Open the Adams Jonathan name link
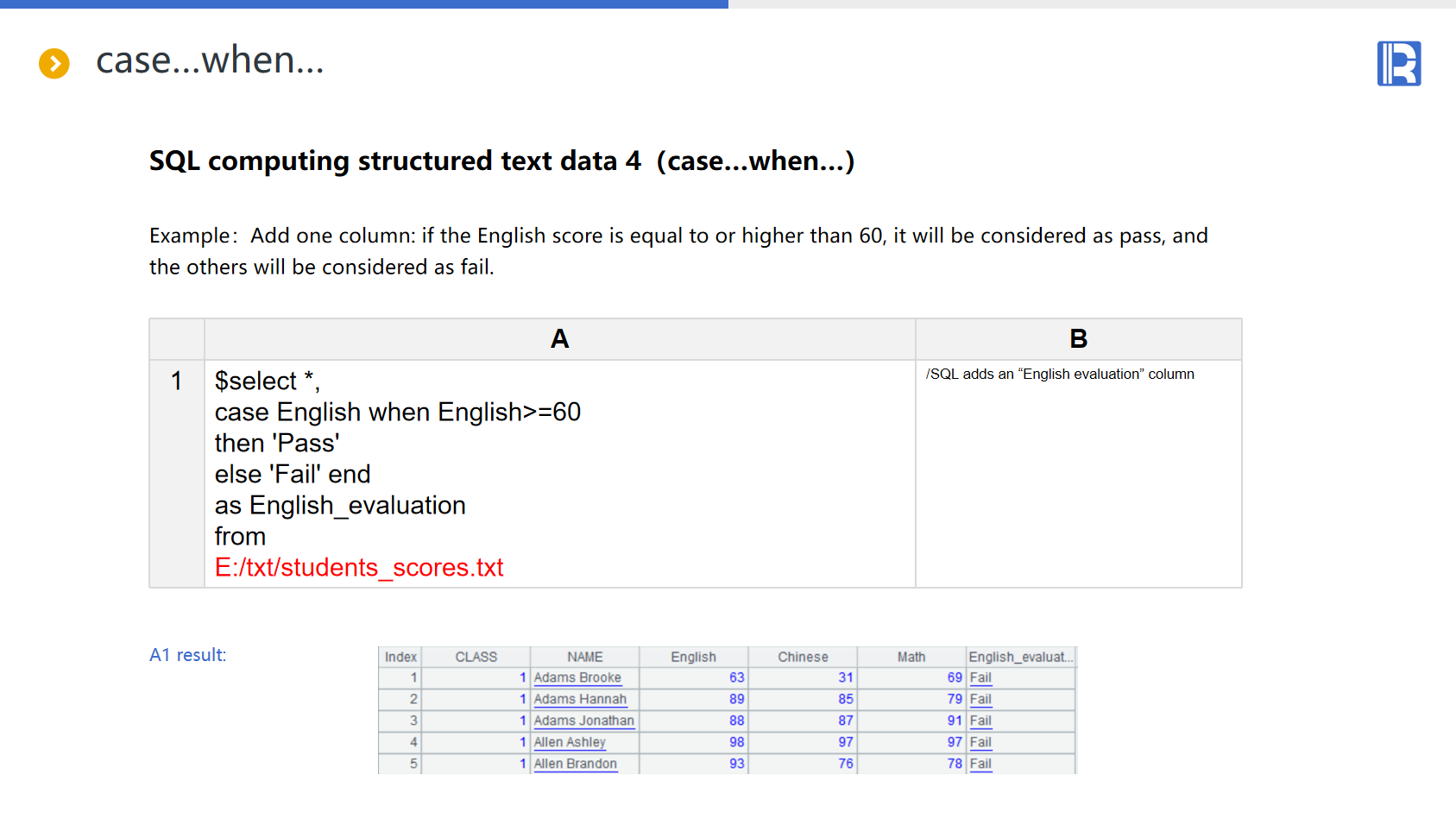Screen dimensions: 1456x819 (x=583, y=721)
